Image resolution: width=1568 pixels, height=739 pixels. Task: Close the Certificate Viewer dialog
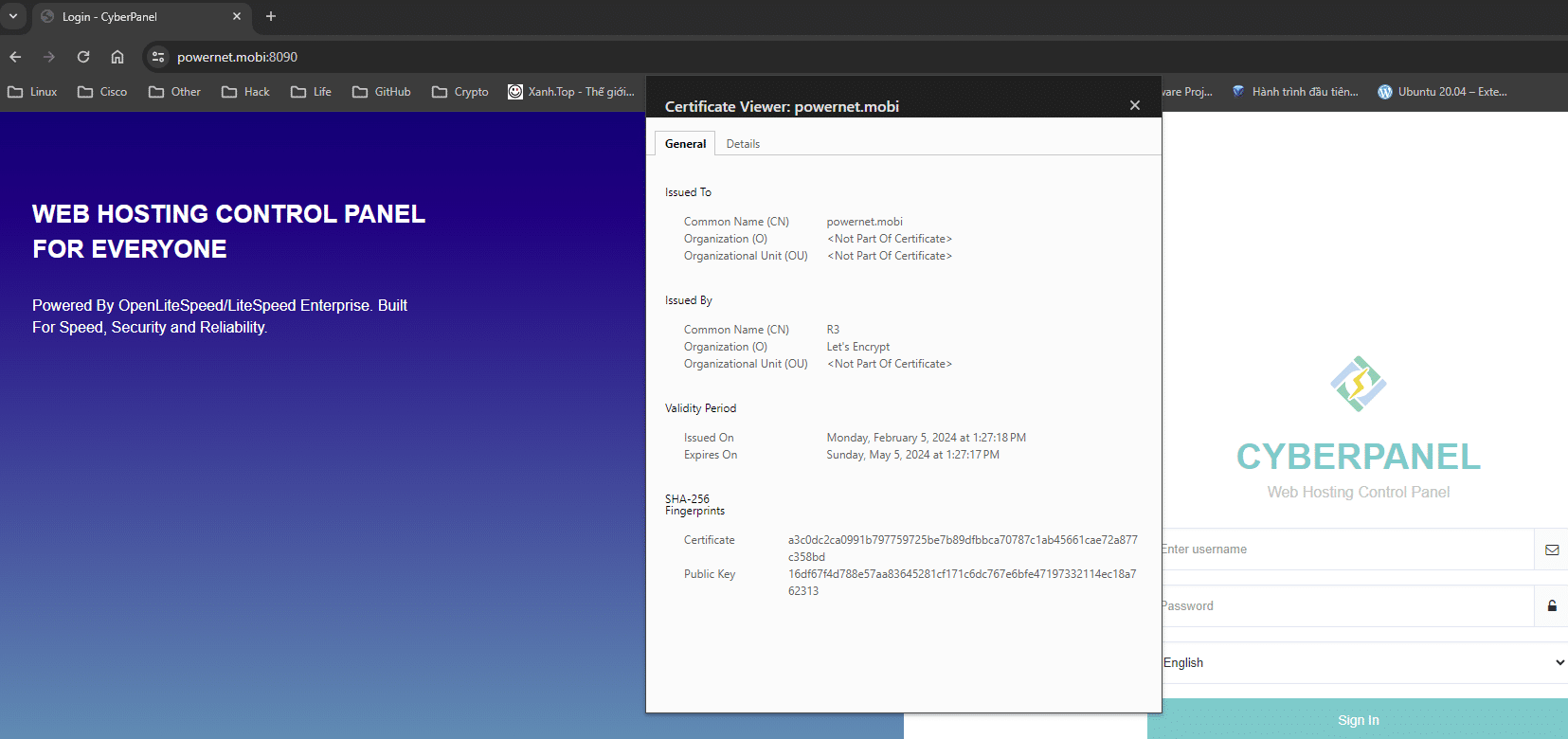pos(1135,105)
